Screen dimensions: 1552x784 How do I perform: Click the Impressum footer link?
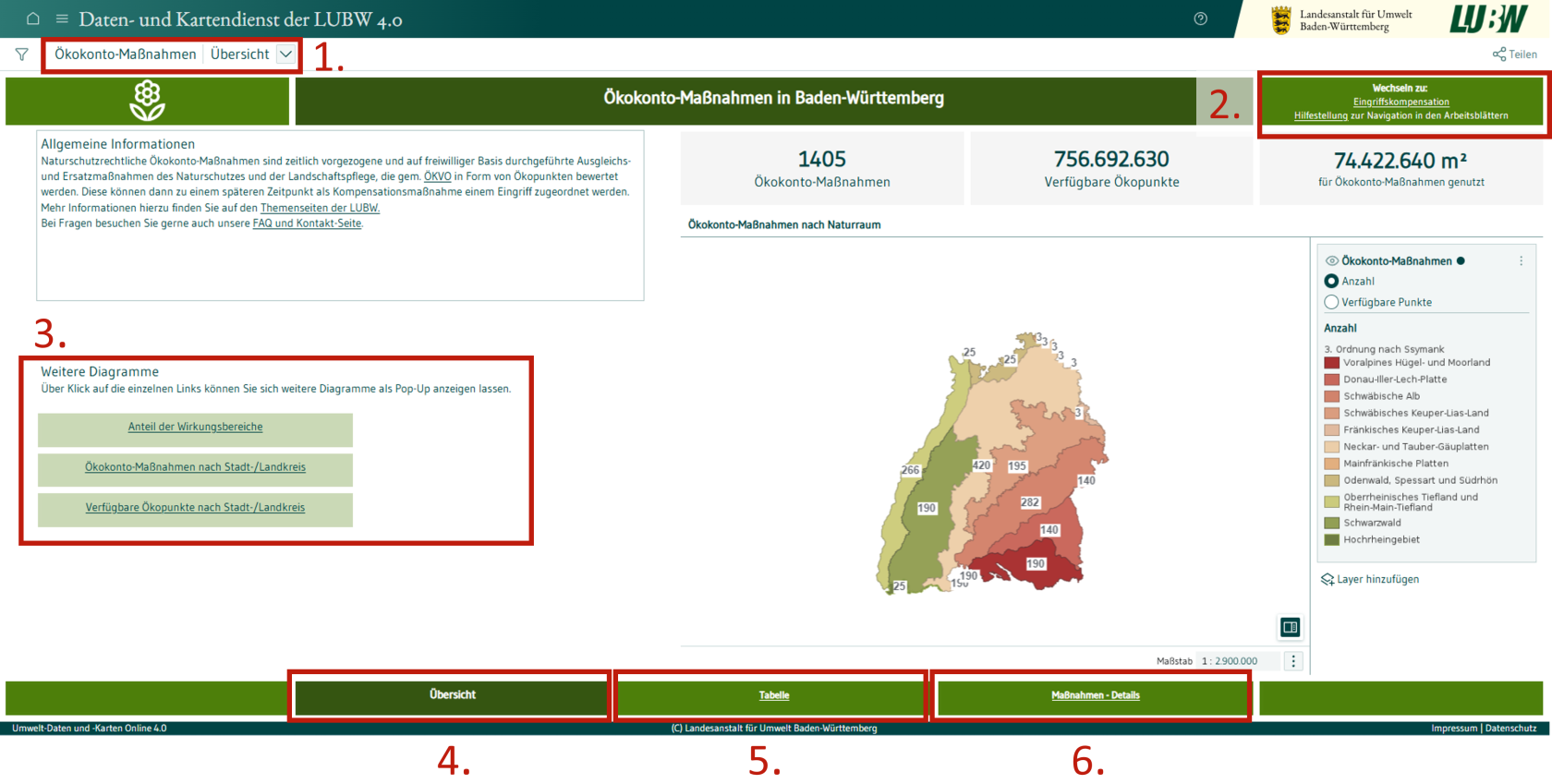pyautogui.click(x=1454, y=729)
